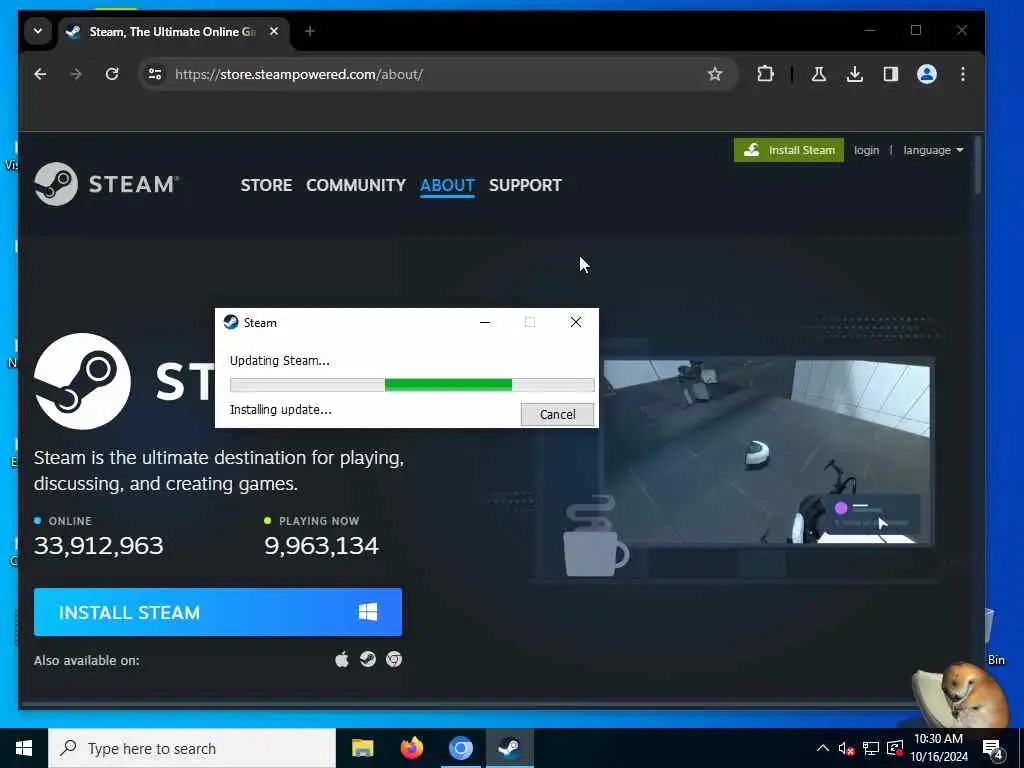Show hidden system tray icons
This screenshot has width=1024, height=768.
click(823, 748)
